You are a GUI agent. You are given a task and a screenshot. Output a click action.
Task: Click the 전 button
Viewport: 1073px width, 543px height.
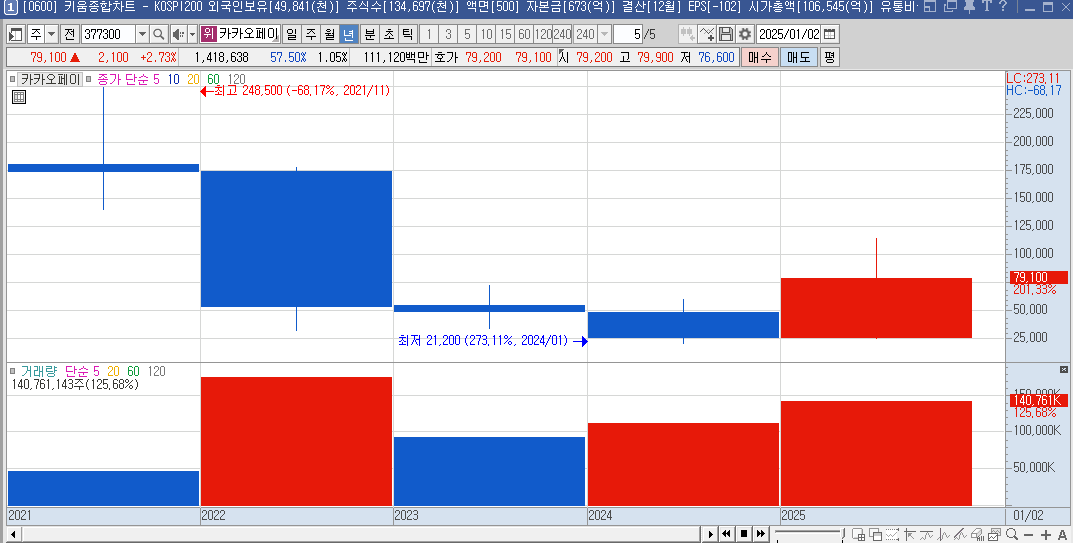[70, 34]
